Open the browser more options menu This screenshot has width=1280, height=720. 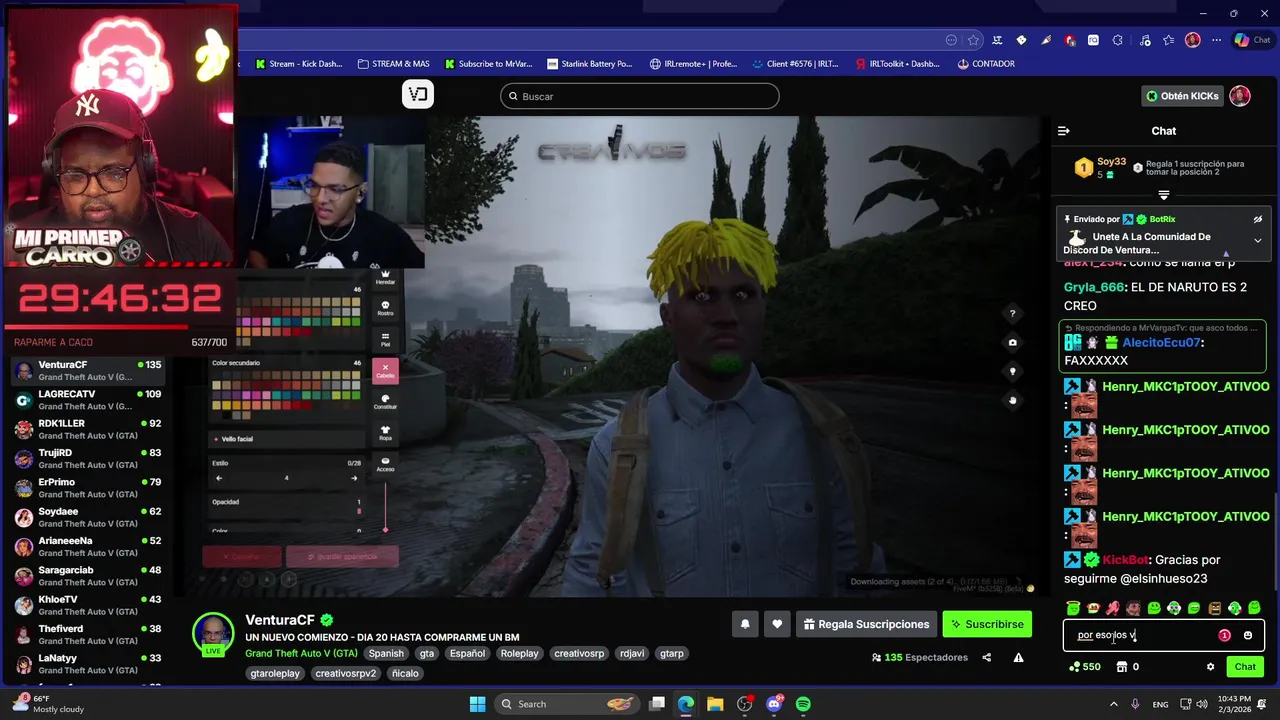[1216, 40]
